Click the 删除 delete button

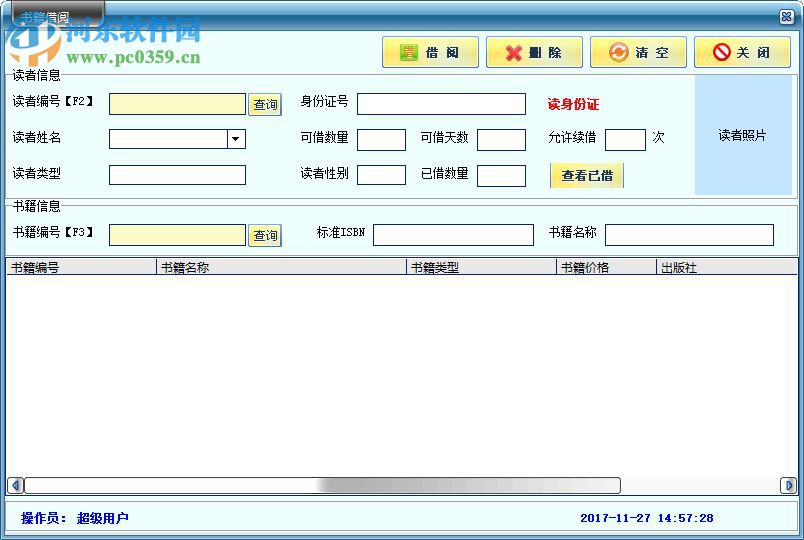(534, 52)
